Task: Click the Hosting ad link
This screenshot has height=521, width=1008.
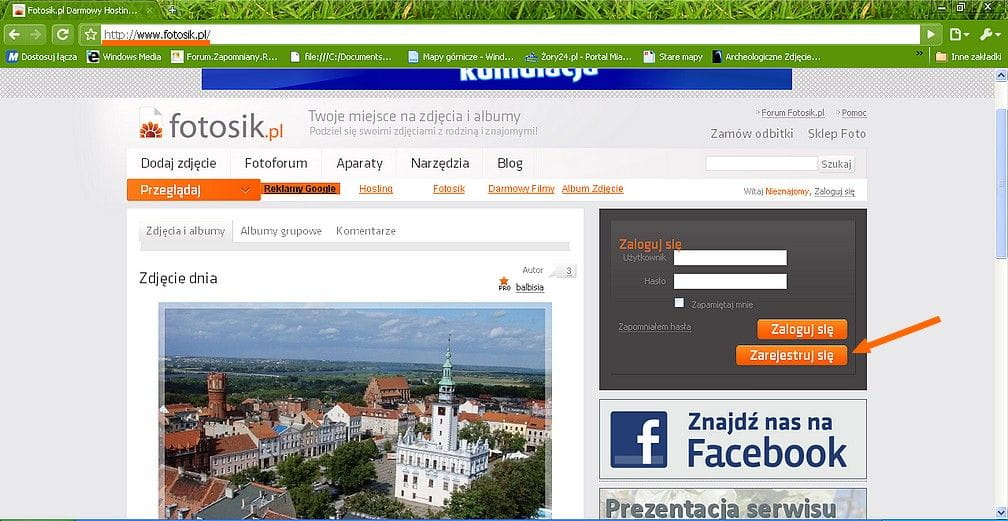Action: 376,188
